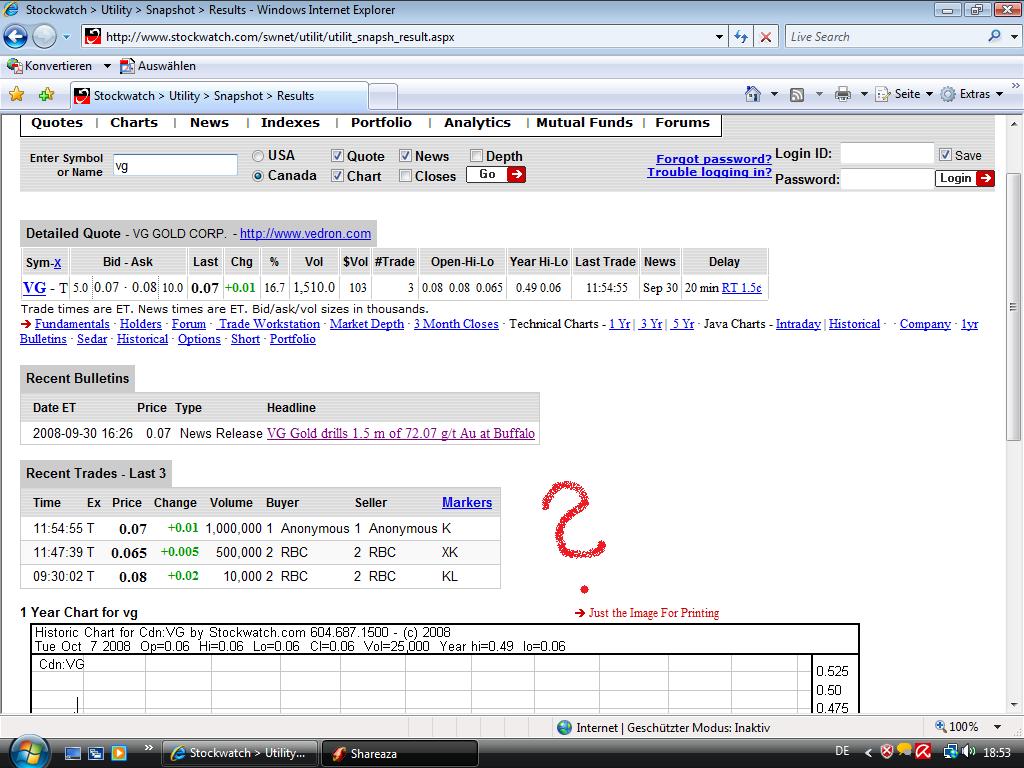Click the Forgot password link
This screenshot has height=768, width=1024.
point(714,158)
